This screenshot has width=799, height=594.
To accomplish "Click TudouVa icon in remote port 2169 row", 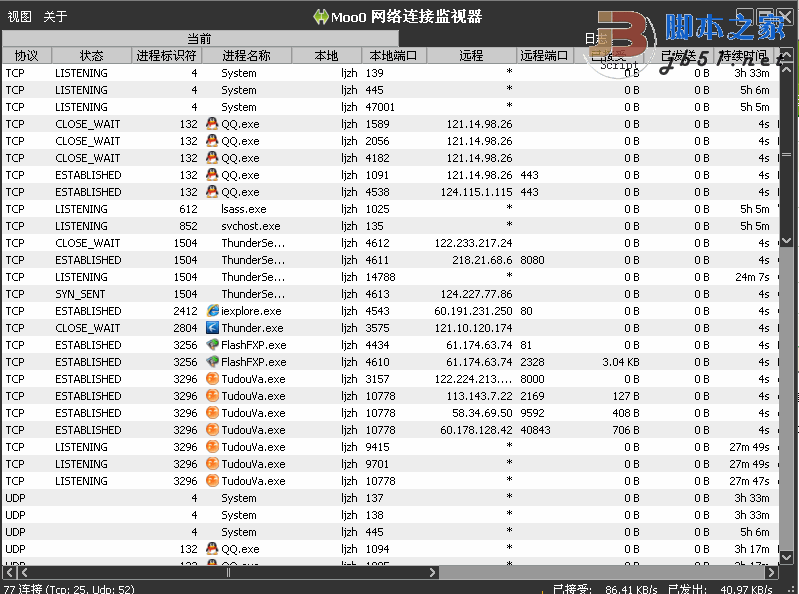I will (212, 396).
